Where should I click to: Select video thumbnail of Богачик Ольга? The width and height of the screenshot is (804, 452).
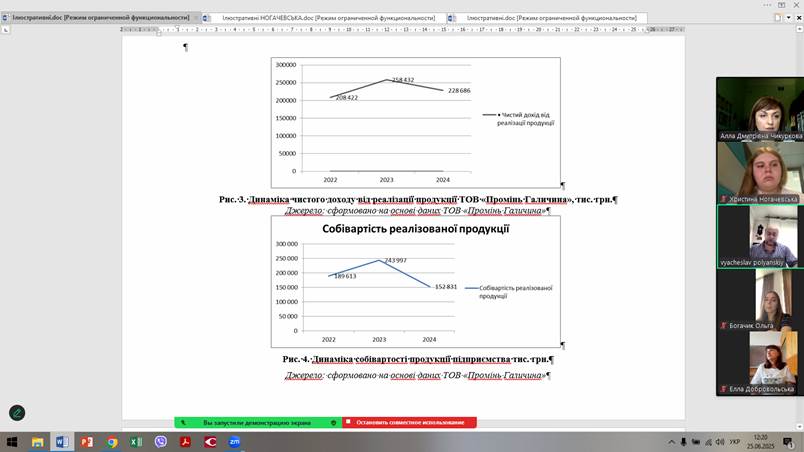[x=759, y=300]
